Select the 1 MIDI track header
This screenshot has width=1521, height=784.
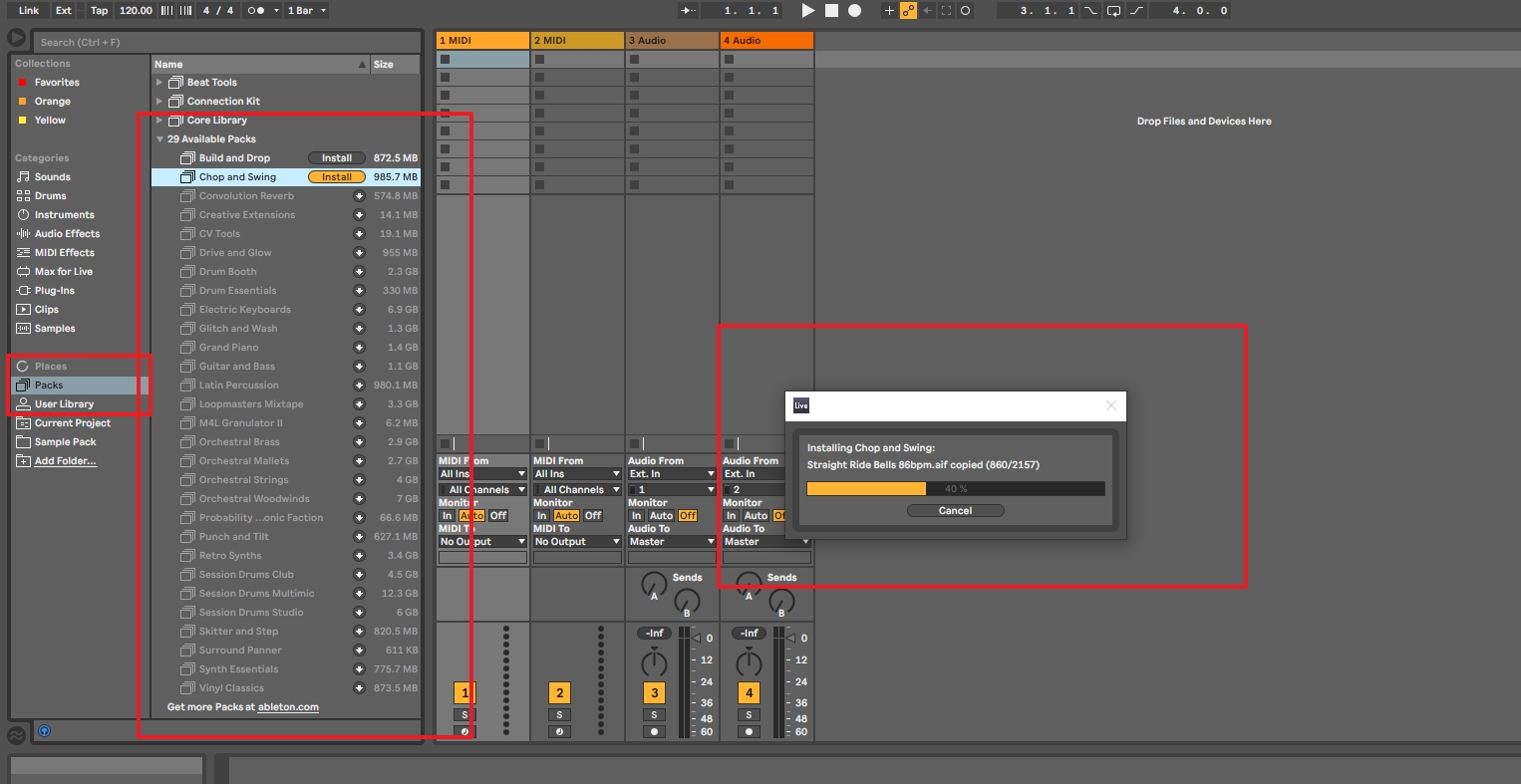tap(483, 40)
